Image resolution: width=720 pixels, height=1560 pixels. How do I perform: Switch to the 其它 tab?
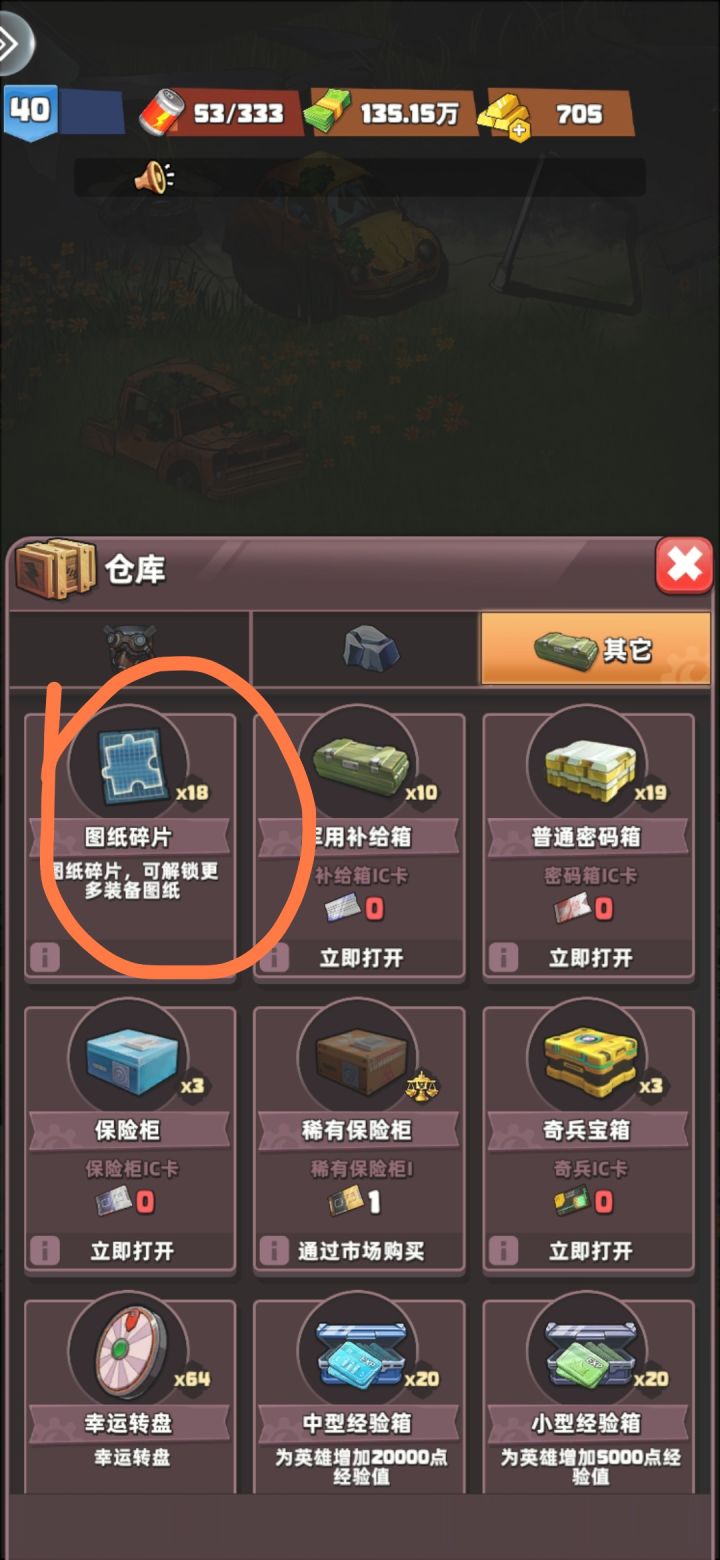coord(596,649)
